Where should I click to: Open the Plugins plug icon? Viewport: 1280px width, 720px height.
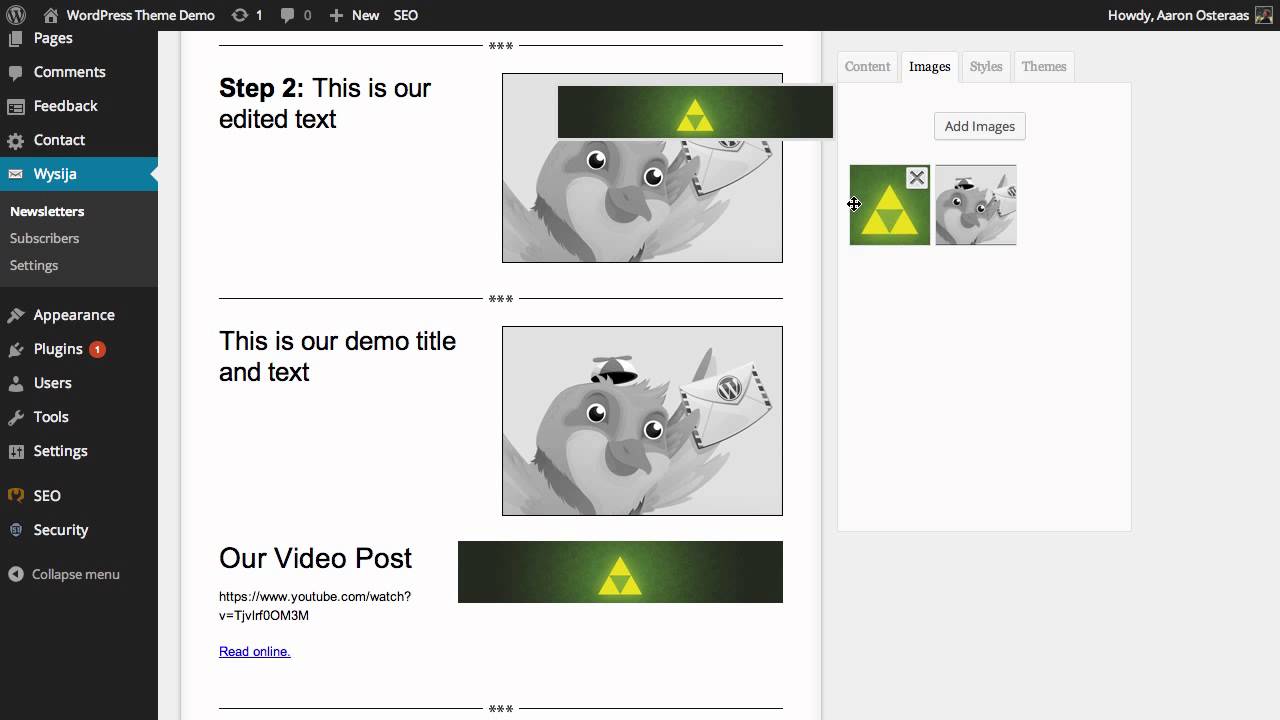(x=15, y=348)
